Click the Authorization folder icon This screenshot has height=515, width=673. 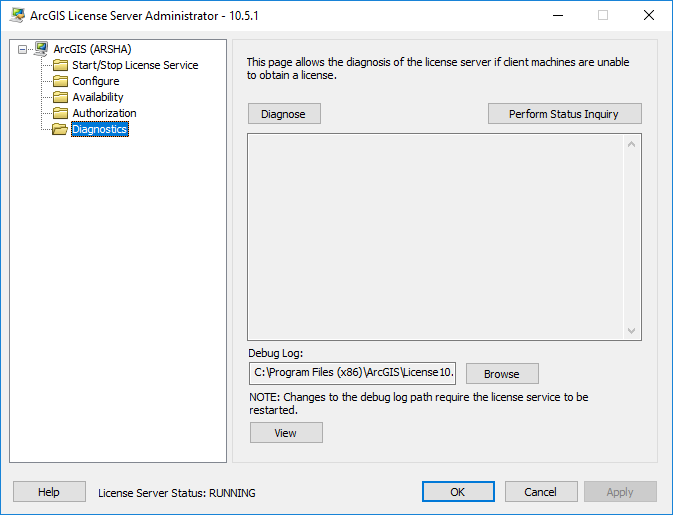click(x=60, y=113)
